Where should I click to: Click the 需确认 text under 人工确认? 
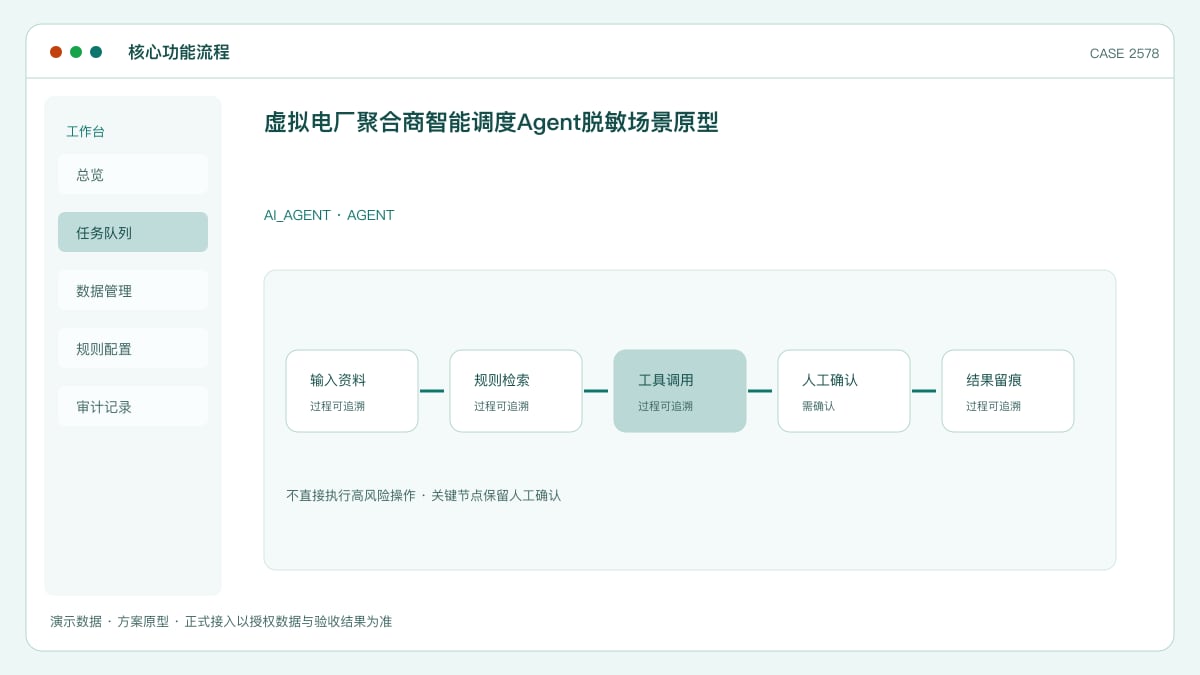[818, 406]
